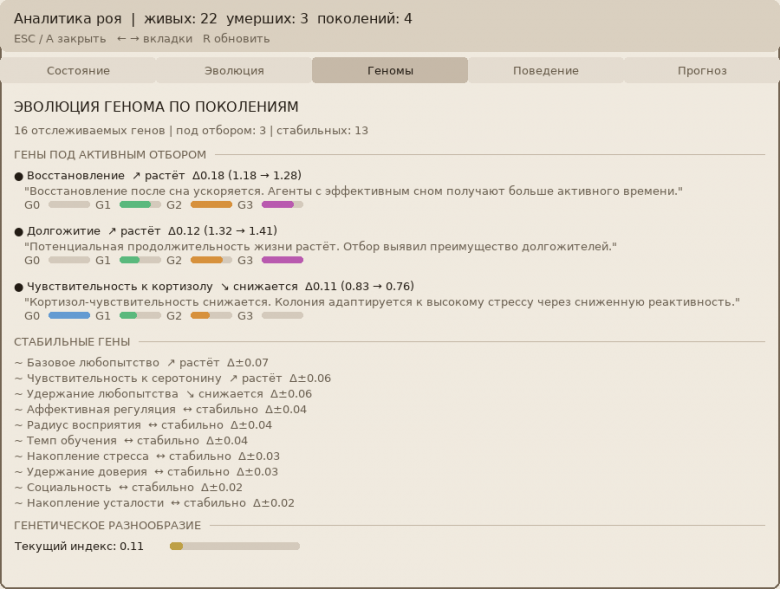The width and height of the screenshot is (780, 589).
Task: Select the Темп обучения row
Action: pyautogui.click(x=131, y=441)
